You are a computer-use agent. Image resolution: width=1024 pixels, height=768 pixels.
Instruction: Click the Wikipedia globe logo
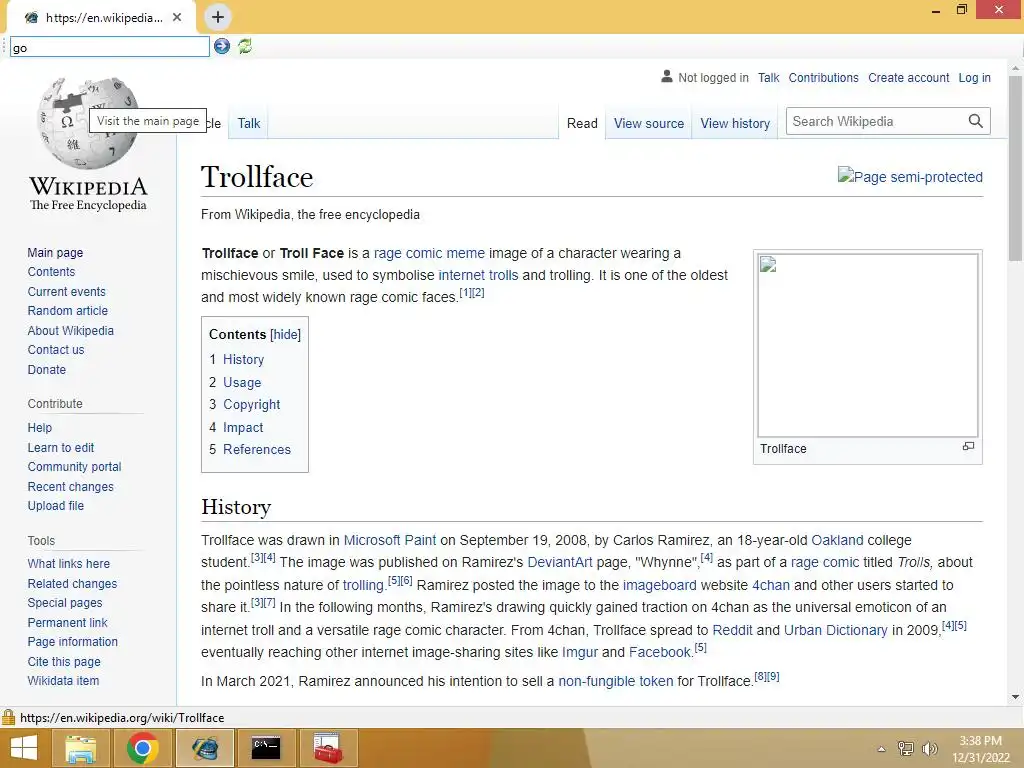point(88,123)
